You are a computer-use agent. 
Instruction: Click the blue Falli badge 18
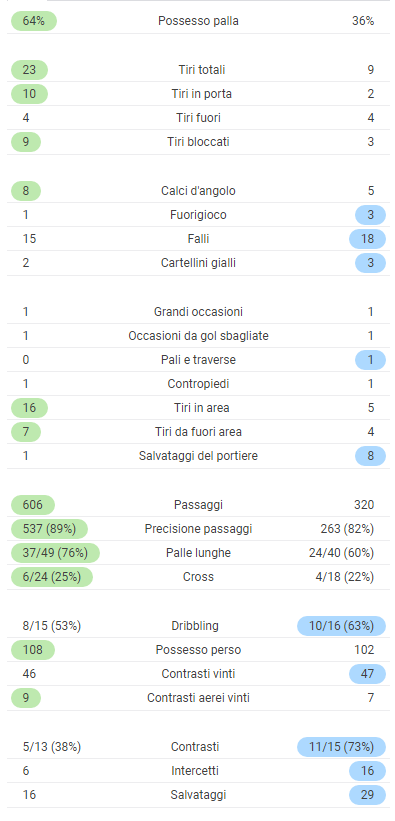point(367,239)
